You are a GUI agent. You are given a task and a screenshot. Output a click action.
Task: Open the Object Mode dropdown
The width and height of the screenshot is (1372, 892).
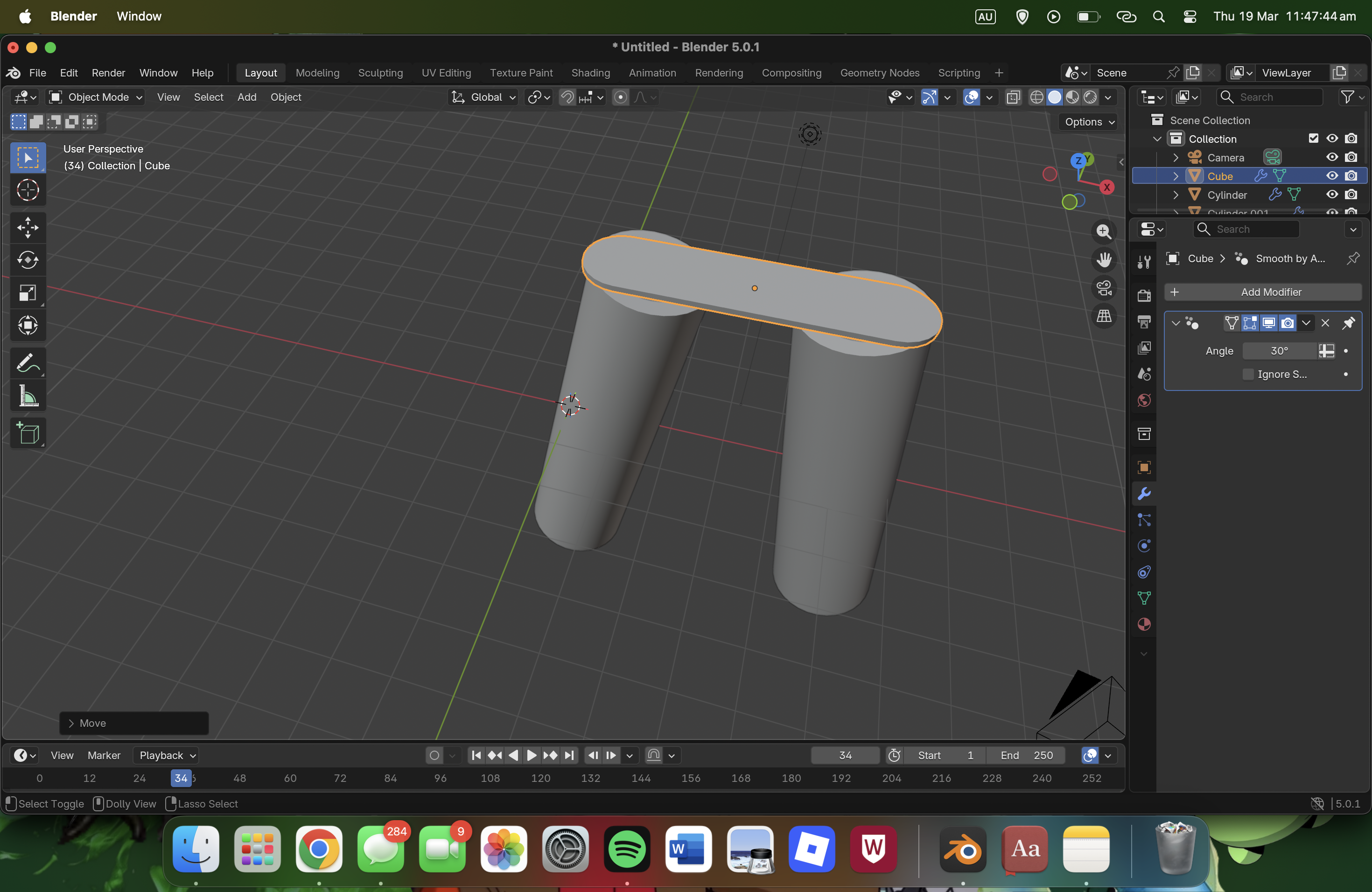(96, 97)
